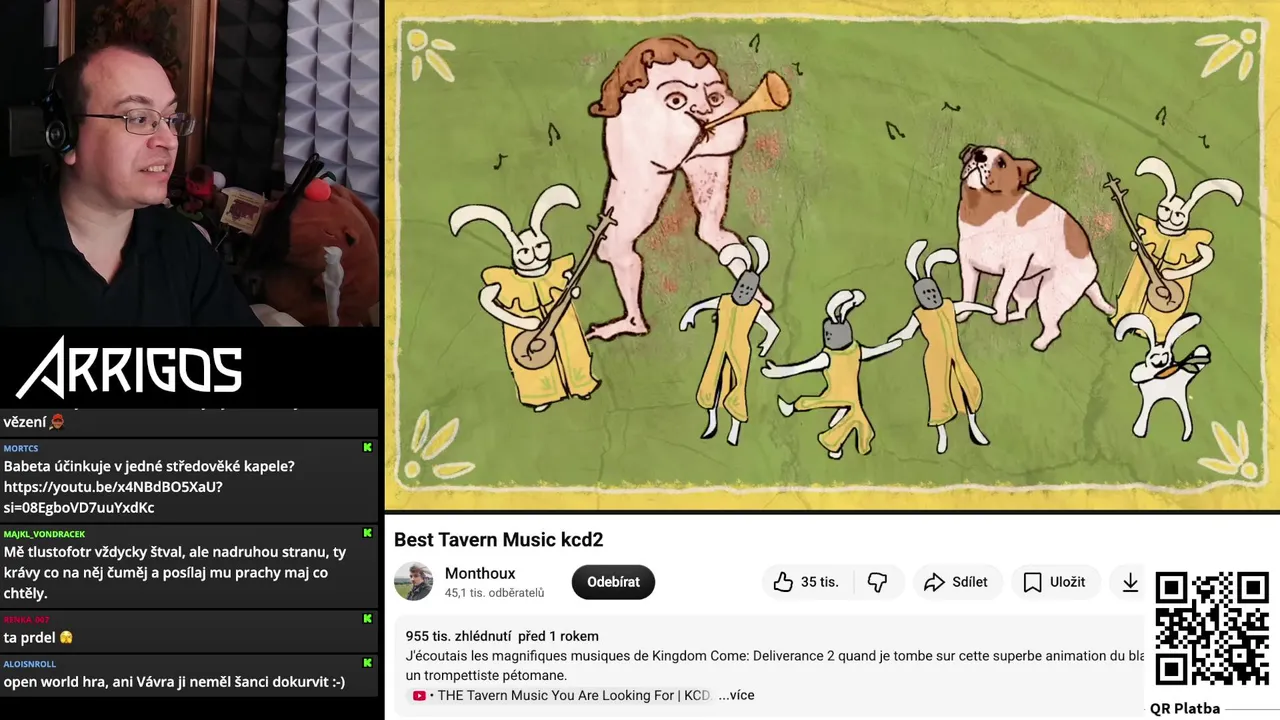Click the emoji after ta prdel
1280x720 pixels.
pos(66,638)
